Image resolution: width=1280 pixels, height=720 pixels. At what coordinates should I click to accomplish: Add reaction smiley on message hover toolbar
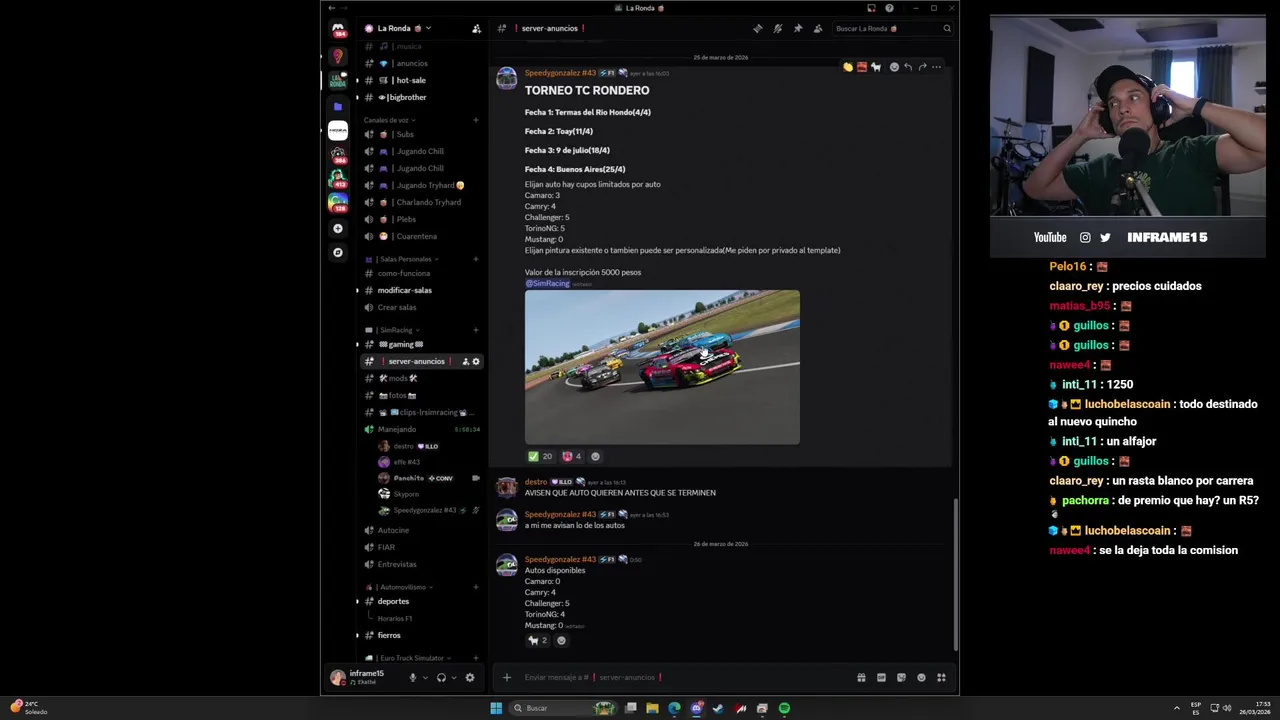click(x=894, y=67)
